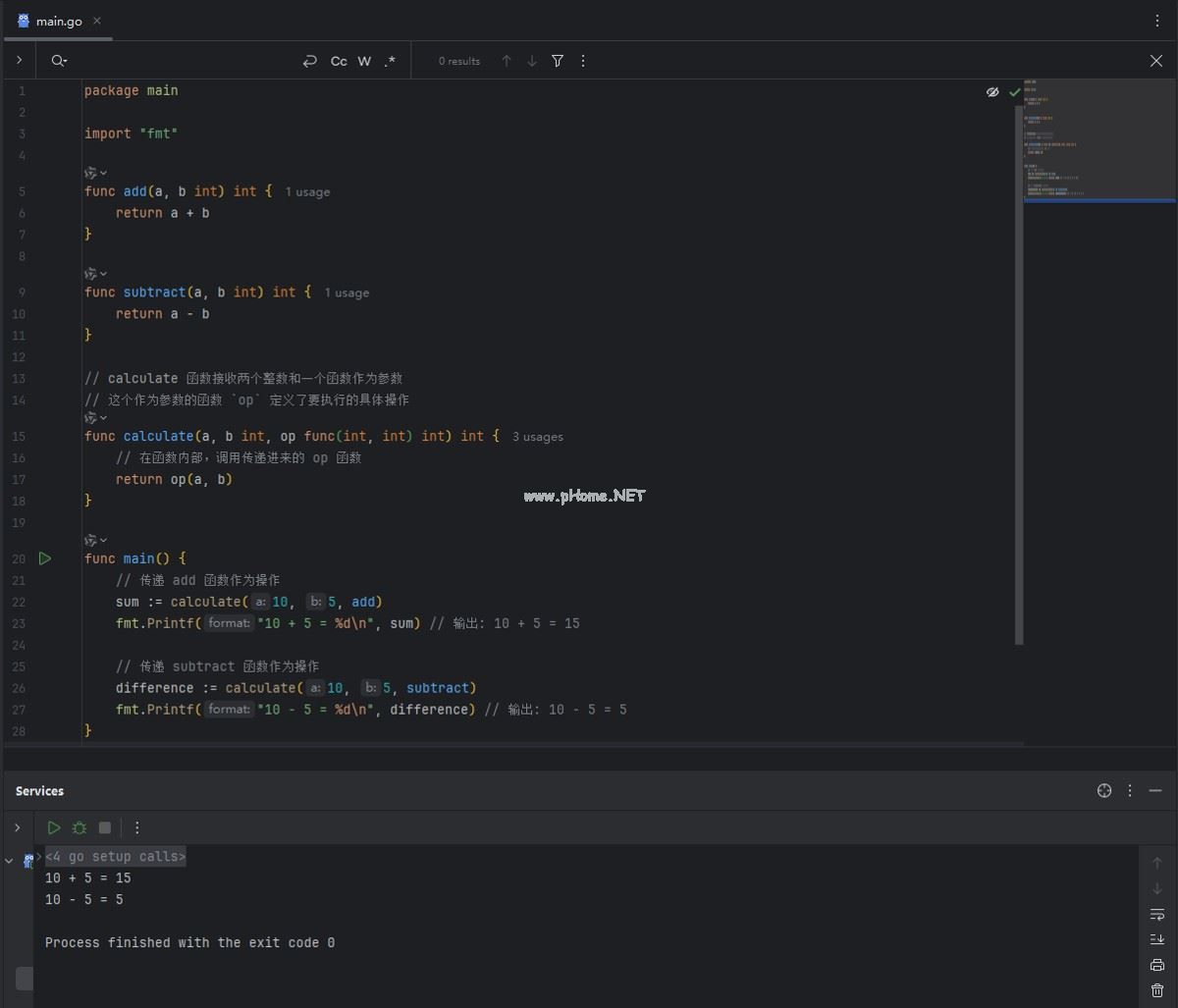Expand the replace field chevron in search bar

pyautogui.click(x=19, y=61)
